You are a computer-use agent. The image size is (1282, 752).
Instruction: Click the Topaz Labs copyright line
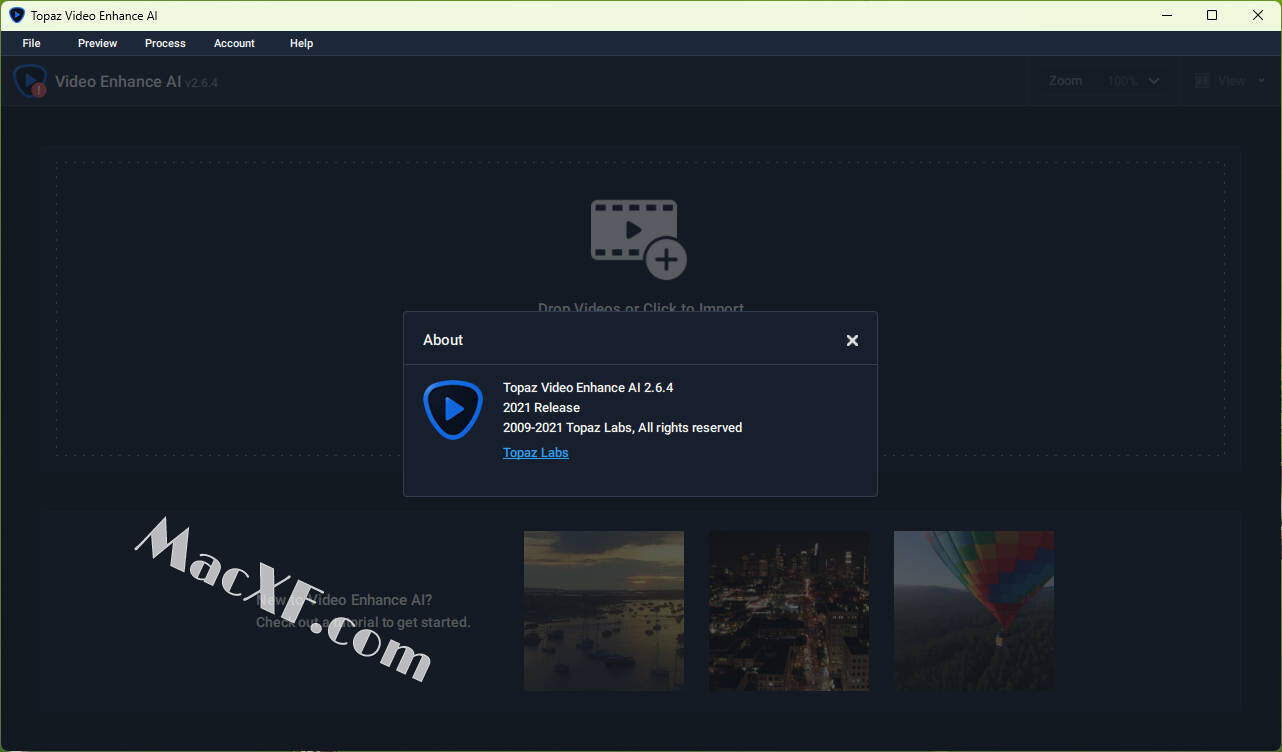pyautogui.click(x=622, y=427)
